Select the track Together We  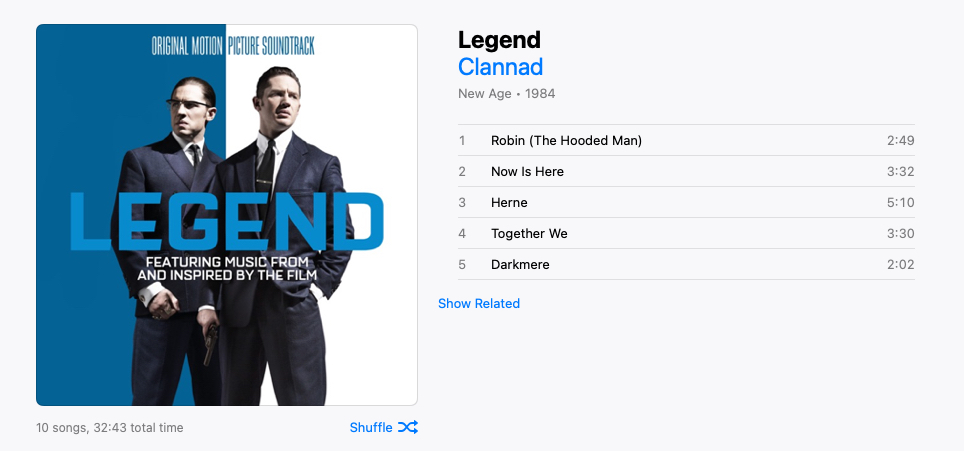coord(686,233)
